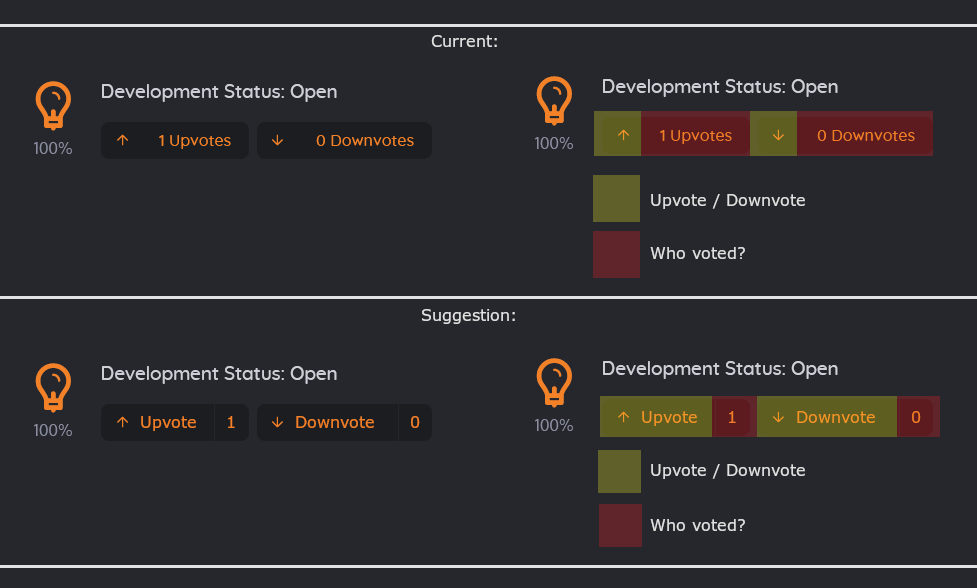Click the red-highlighted downvote count "0" under Suggestion
Viewport: 977px width, 588px height.
(918, 417)
